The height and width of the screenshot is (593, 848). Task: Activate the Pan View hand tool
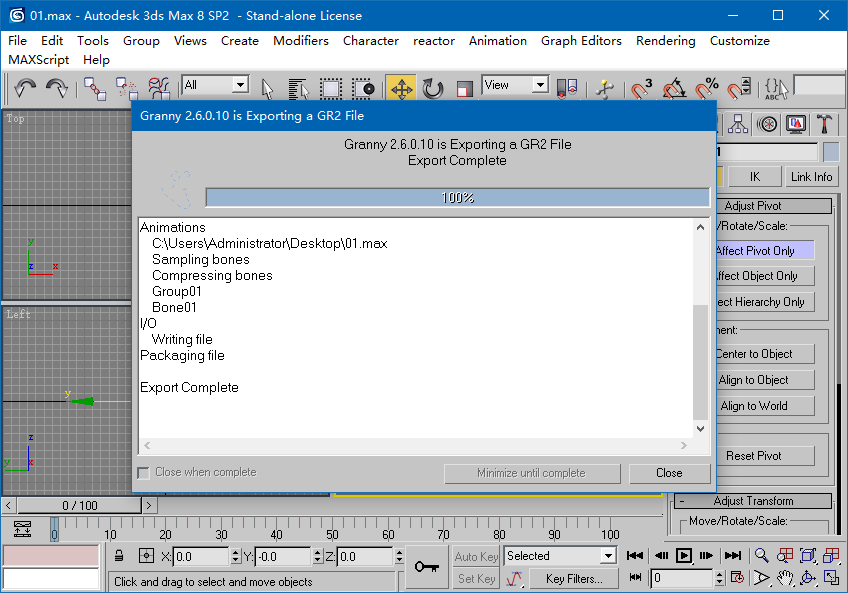click(x=785, y=578)
